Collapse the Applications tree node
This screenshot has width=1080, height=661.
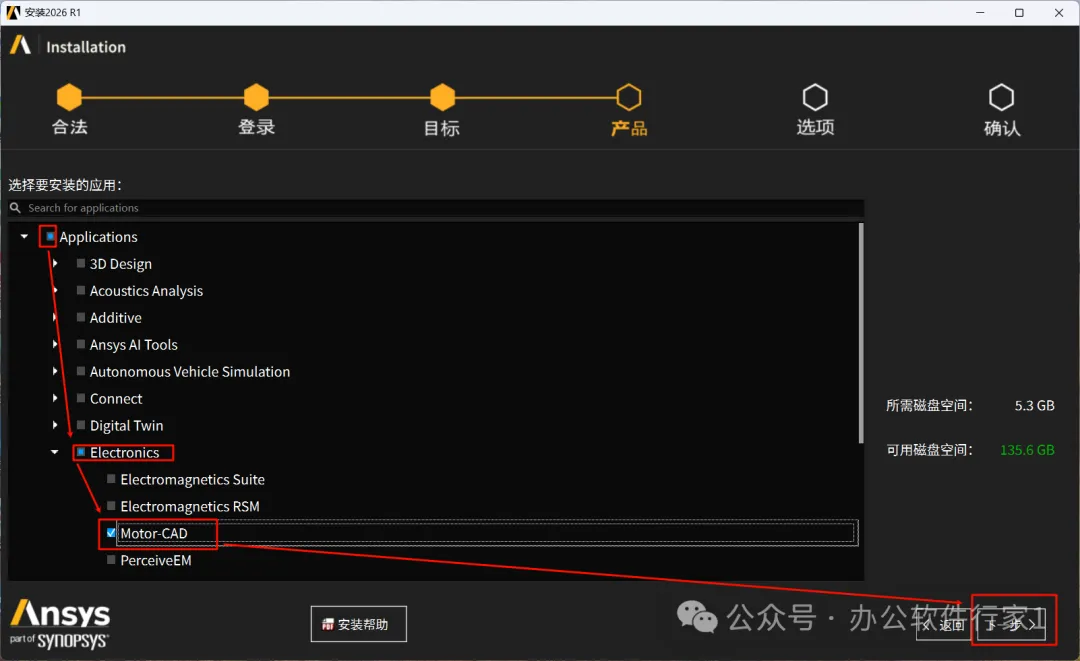[x=24, y=236]
